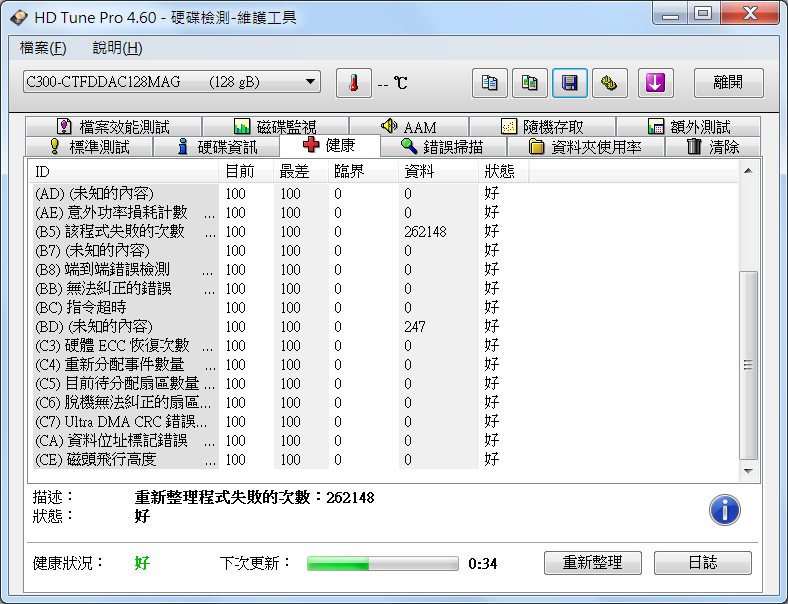
Task: Click the 狀態 column header
Action: tap(504, 172)
